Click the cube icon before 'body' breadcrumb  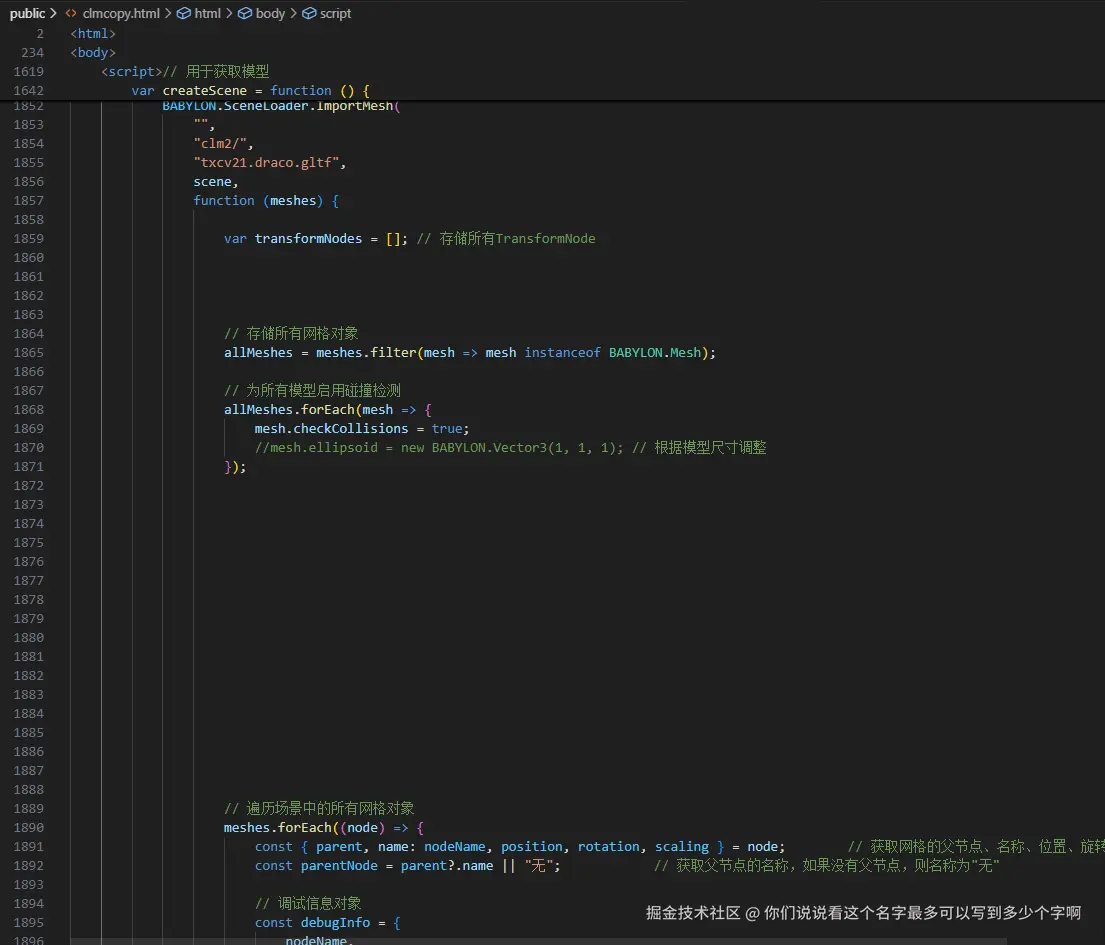click(x=245, y=13)
